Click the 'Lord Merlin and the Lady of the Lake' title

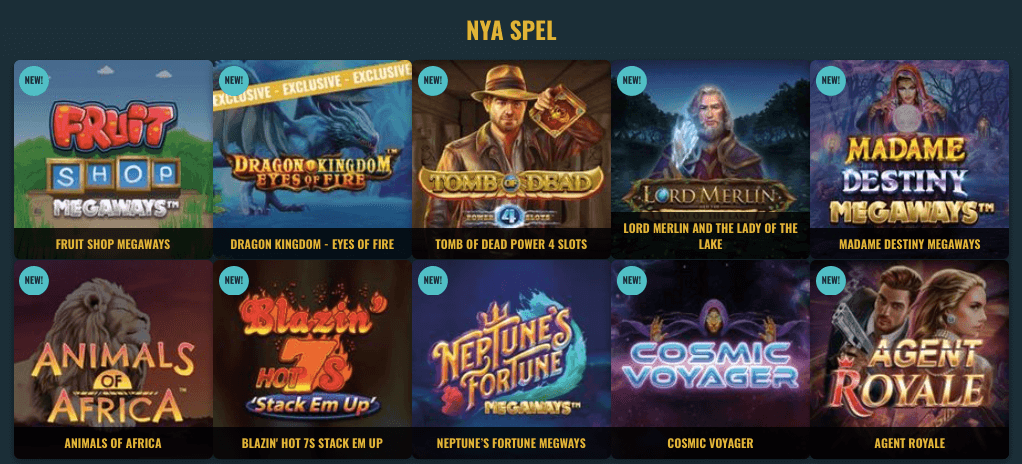[710, 236]
